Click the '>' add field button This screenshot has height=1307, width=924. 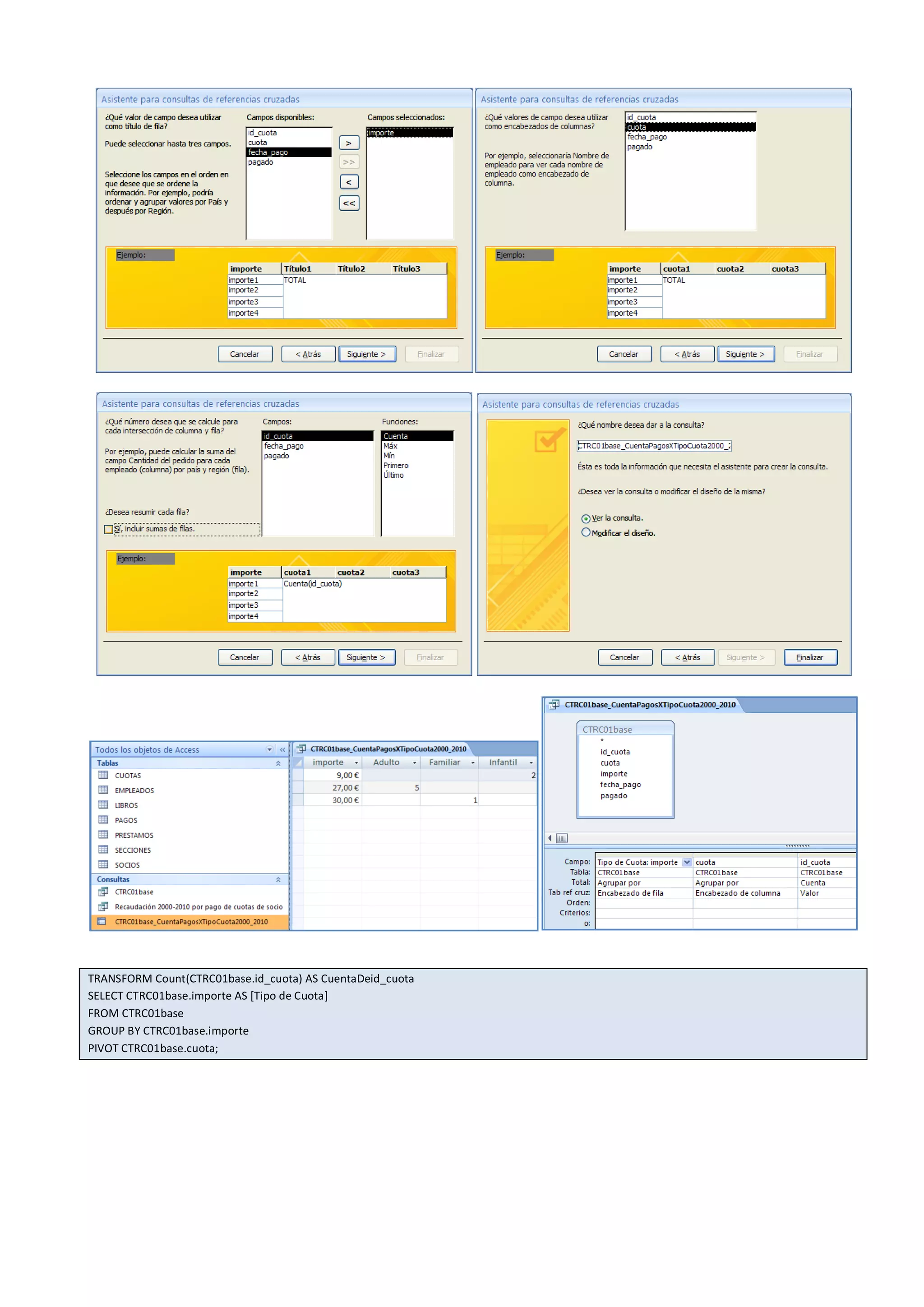point(349,143)
